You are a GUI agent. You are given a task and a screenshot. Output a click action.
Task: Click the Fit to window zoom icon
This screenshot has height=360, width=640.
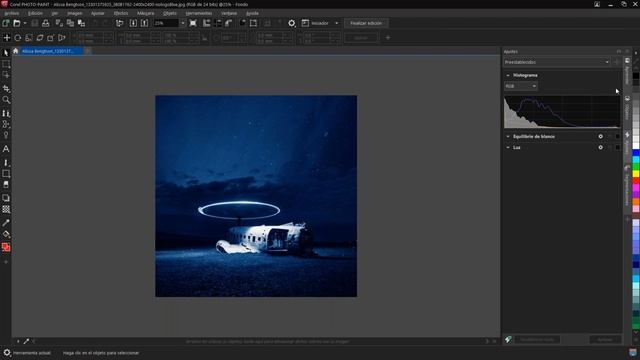(x=193, y=23)
